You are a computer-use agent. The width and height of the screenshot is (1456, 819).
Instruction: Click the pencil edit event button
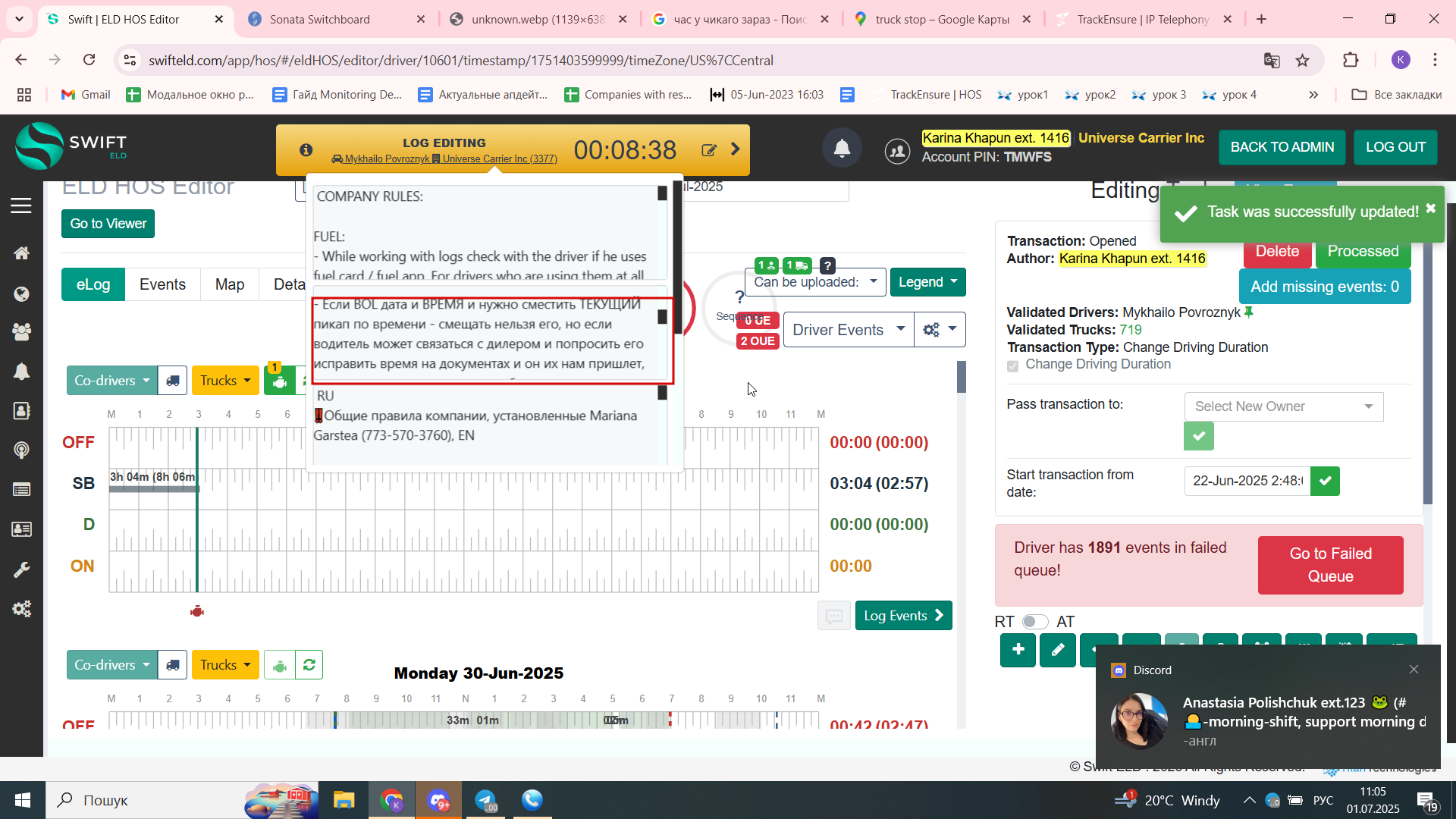[x=1058, y=650]
